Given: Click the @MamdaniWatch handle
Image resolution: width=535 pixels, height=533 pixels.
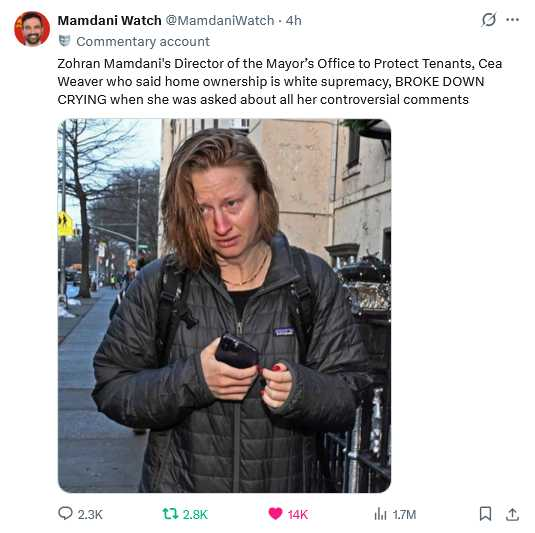Looking at the screenshot, I should (220, 20).
